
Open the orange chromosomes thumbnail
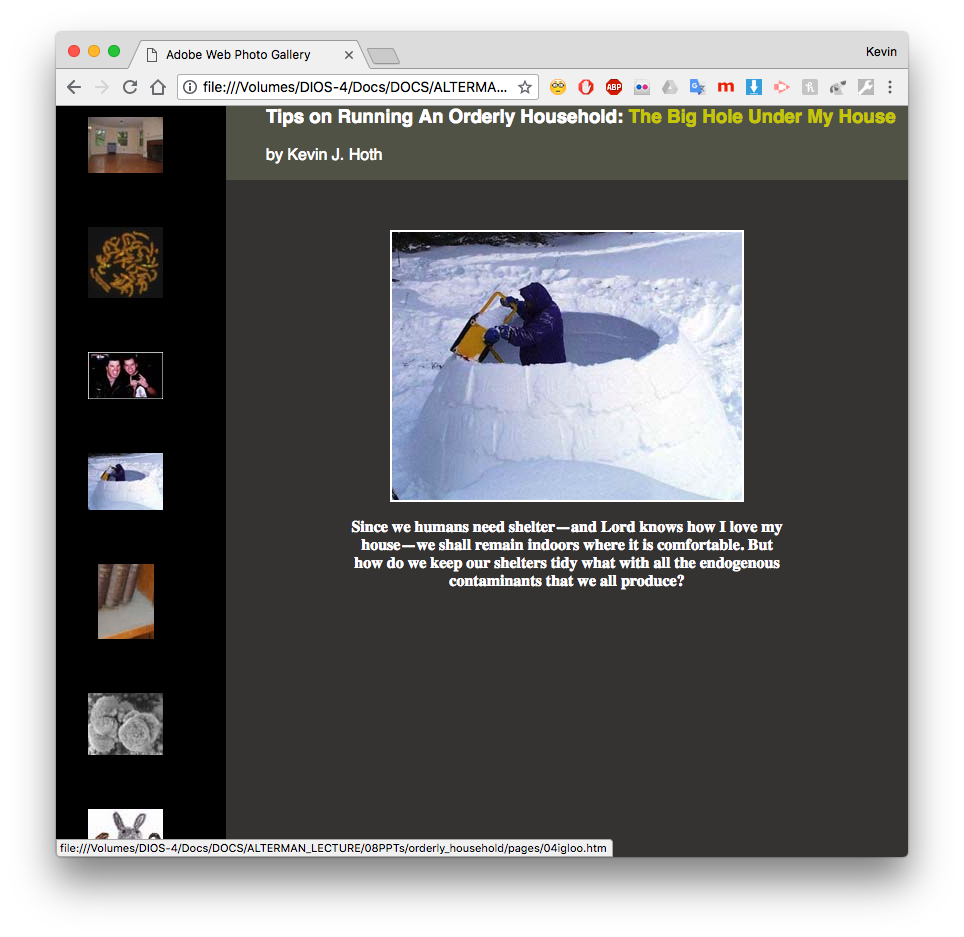tap(125, 263)
